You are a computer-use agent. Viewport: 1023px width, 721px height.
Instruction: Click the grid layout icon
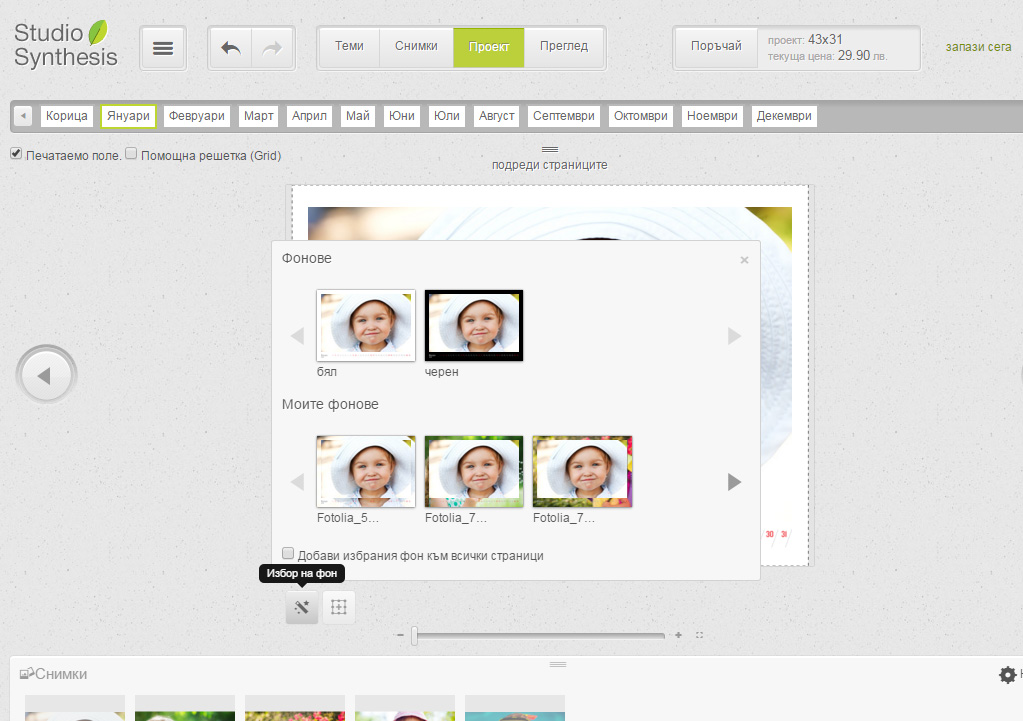[x=339, y=607]
